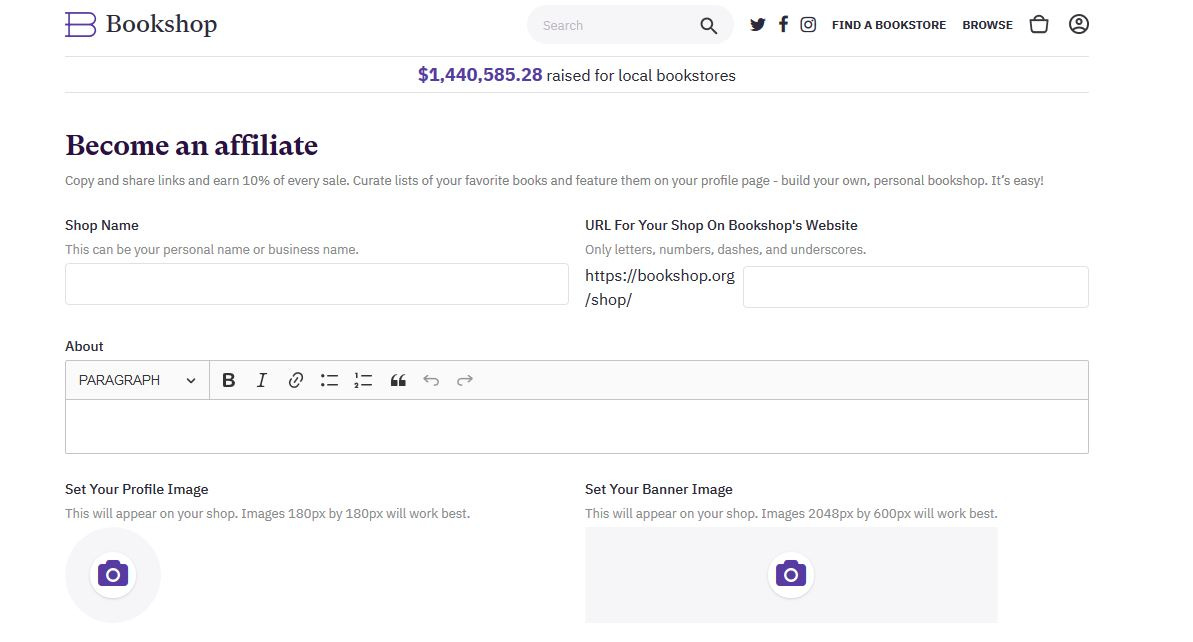This screenshot has height=642, width=1193.
Task: Click the Shop Name text field
Action: (x=317, y=284)
